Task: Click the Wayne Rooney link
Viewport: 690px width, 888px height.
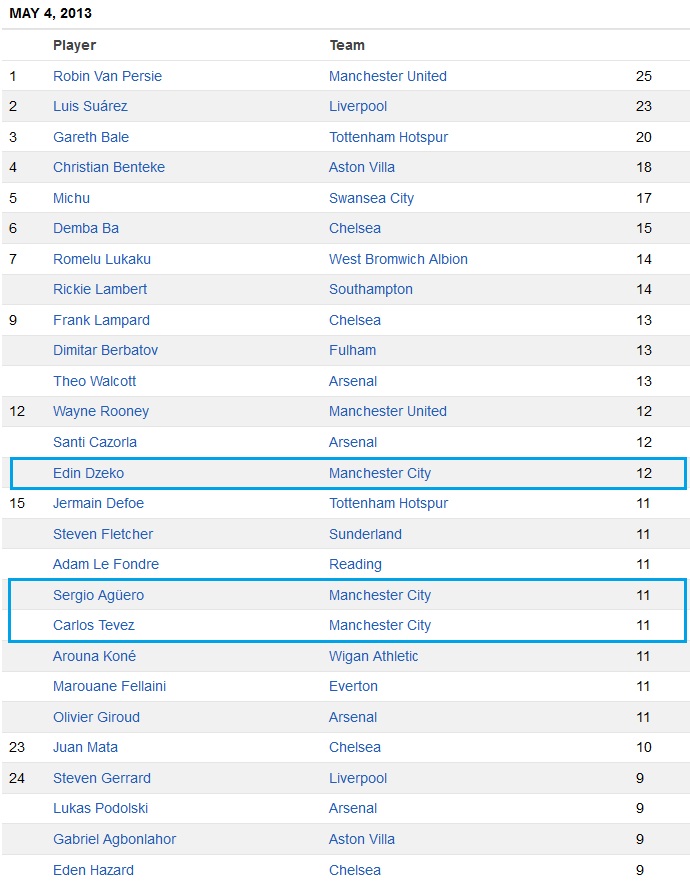Action: [101, 411]
